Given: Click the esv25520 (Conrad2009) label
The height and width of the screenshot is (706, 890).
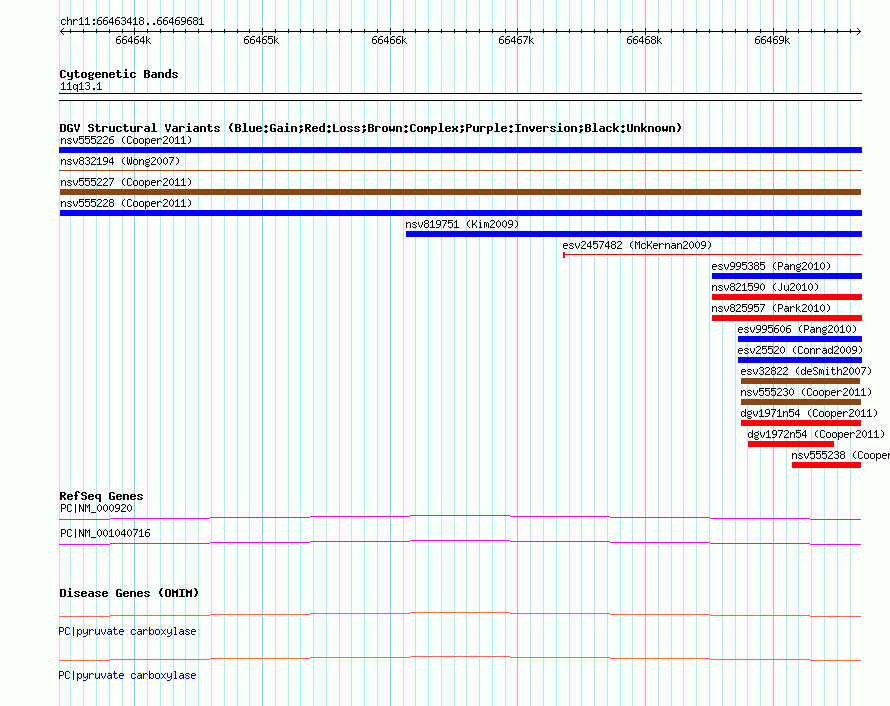Looking at the screenshot, I should pos(800,350).
